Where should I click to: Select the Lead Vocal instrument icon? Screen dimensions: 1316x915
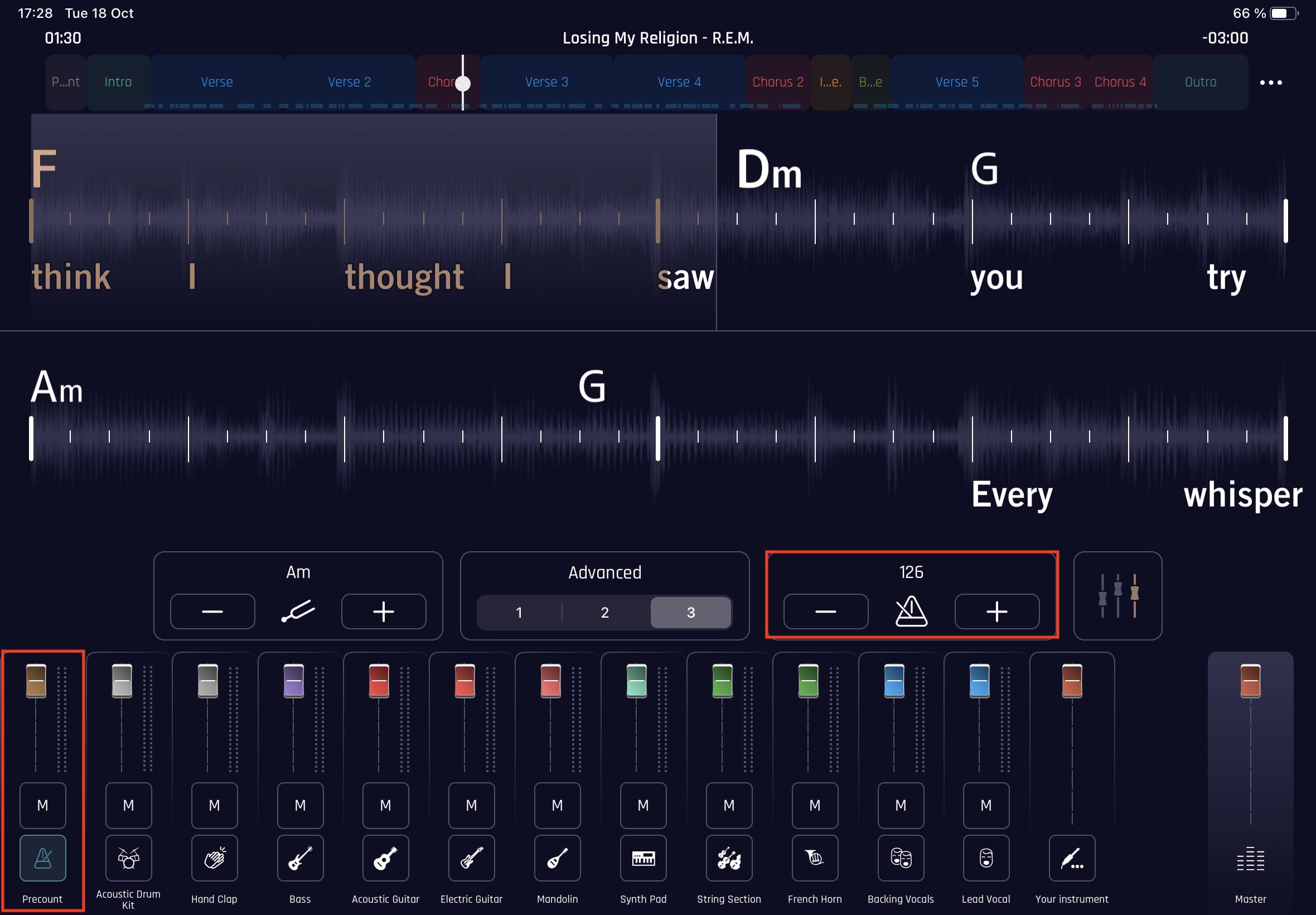[985, 858]
